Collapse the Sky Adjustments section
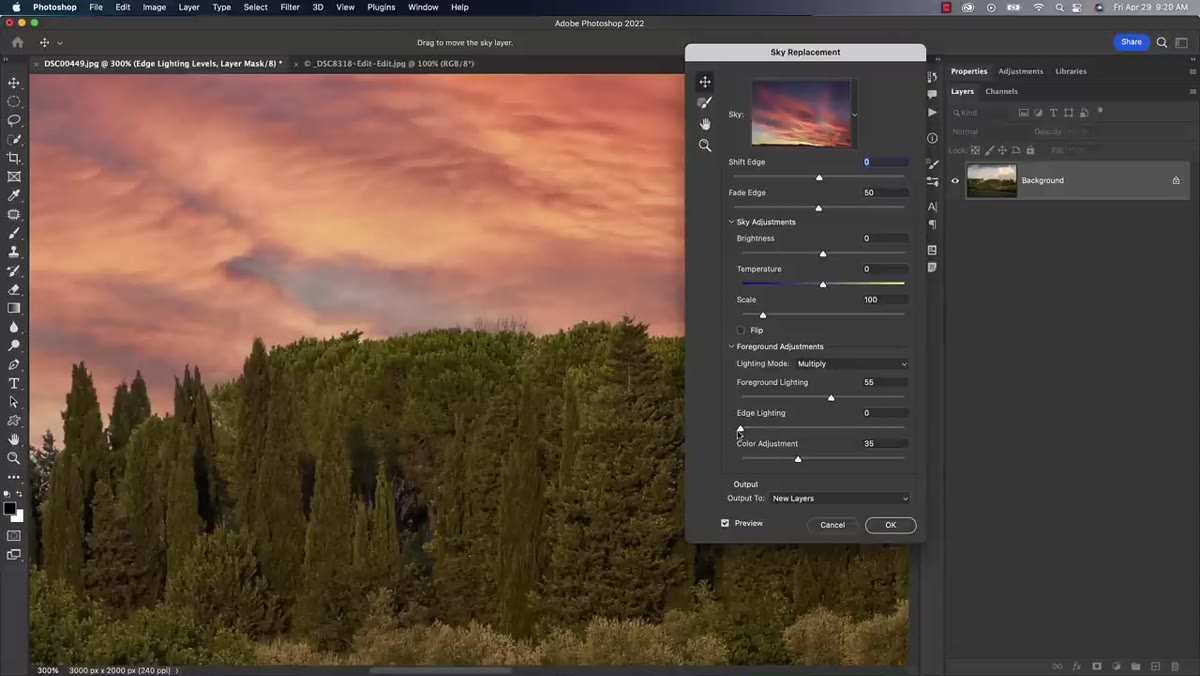Viewport: 1200px width, 676px height. tap(731, 222)
